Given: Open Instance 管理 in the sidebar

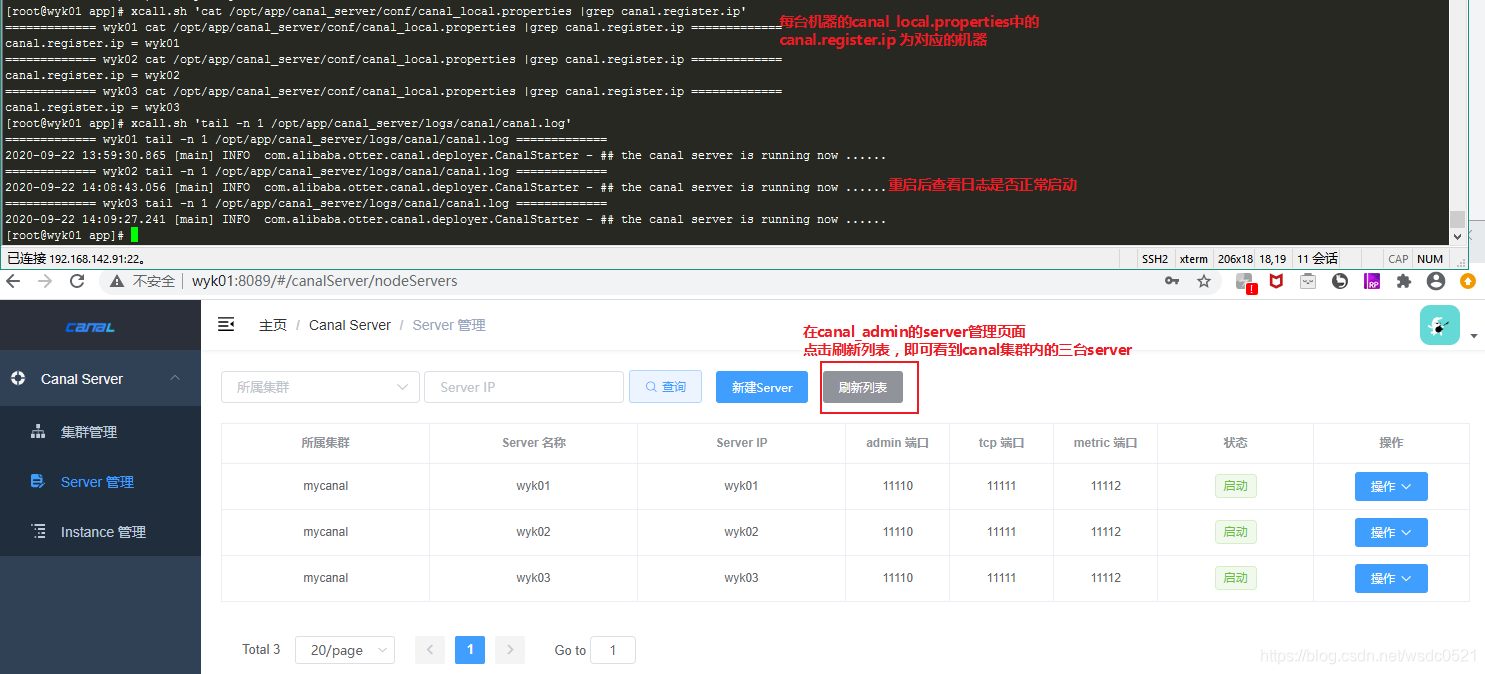Looking at the screenshot, I should pos(100,532).
